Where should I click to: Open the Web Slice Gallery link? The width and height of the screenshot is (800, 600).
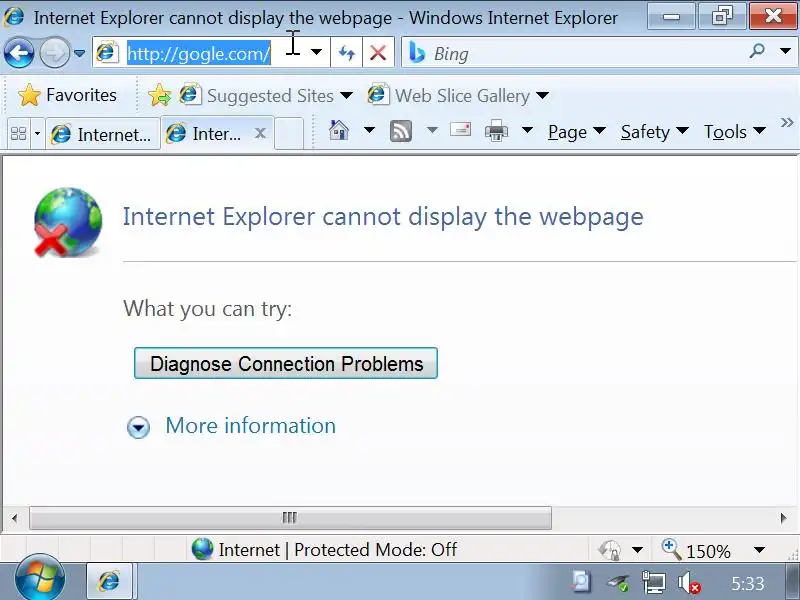pyautogui.click(x=449, y=95)
